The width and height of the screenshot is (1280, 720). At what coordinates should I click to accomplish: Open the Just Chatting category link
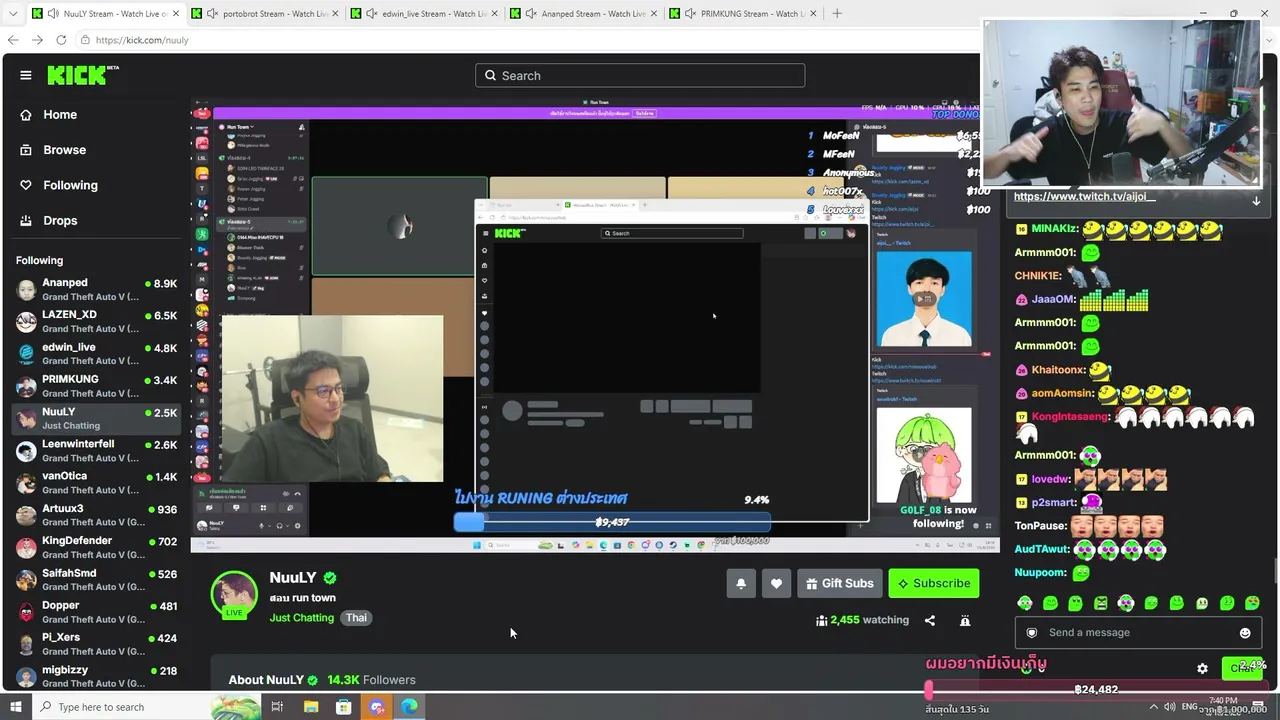tap(301, 618)
